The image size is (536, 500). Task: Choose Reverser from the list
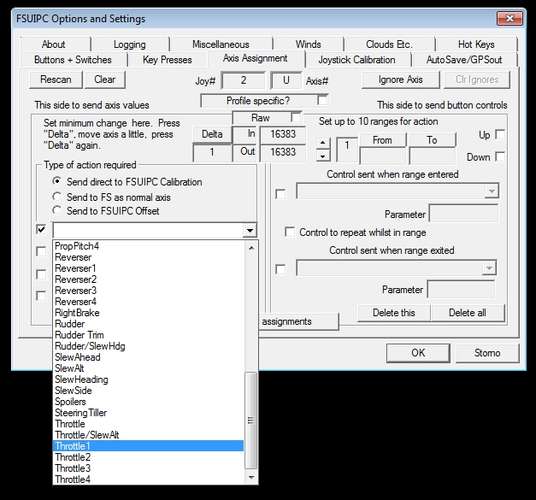pyautogui.click(x=149, y=257)
